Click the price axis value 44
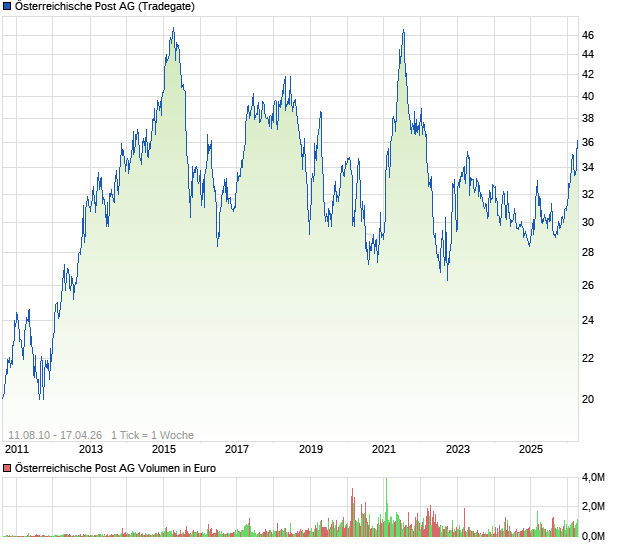620x546 pixels. [x=588, y=54]
